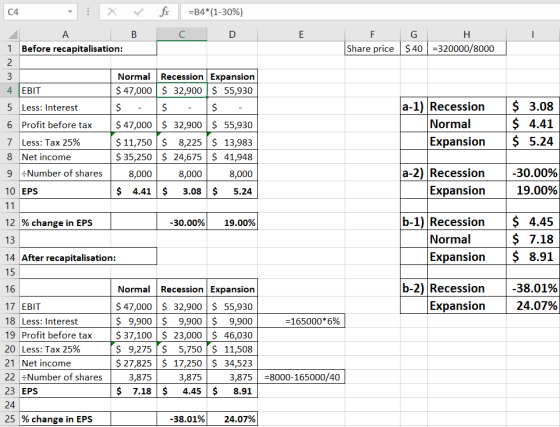The width and height of the screenshot is (560, 427).
Task: Click the 'a-2)' label cell
Action: tap(414, 173)
